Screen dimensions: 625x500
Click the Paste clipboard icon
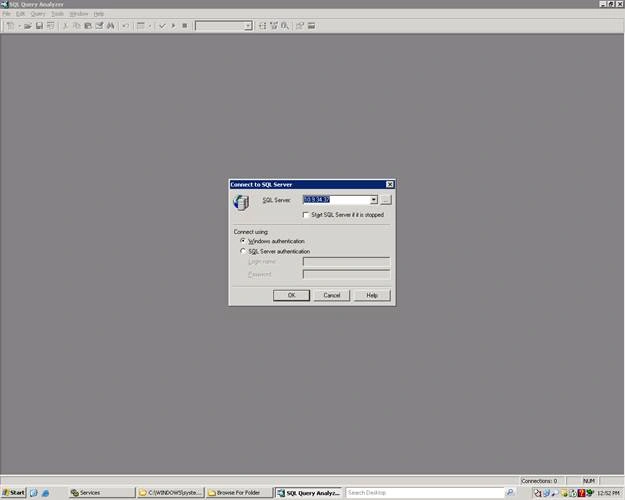tap(88, 26)
